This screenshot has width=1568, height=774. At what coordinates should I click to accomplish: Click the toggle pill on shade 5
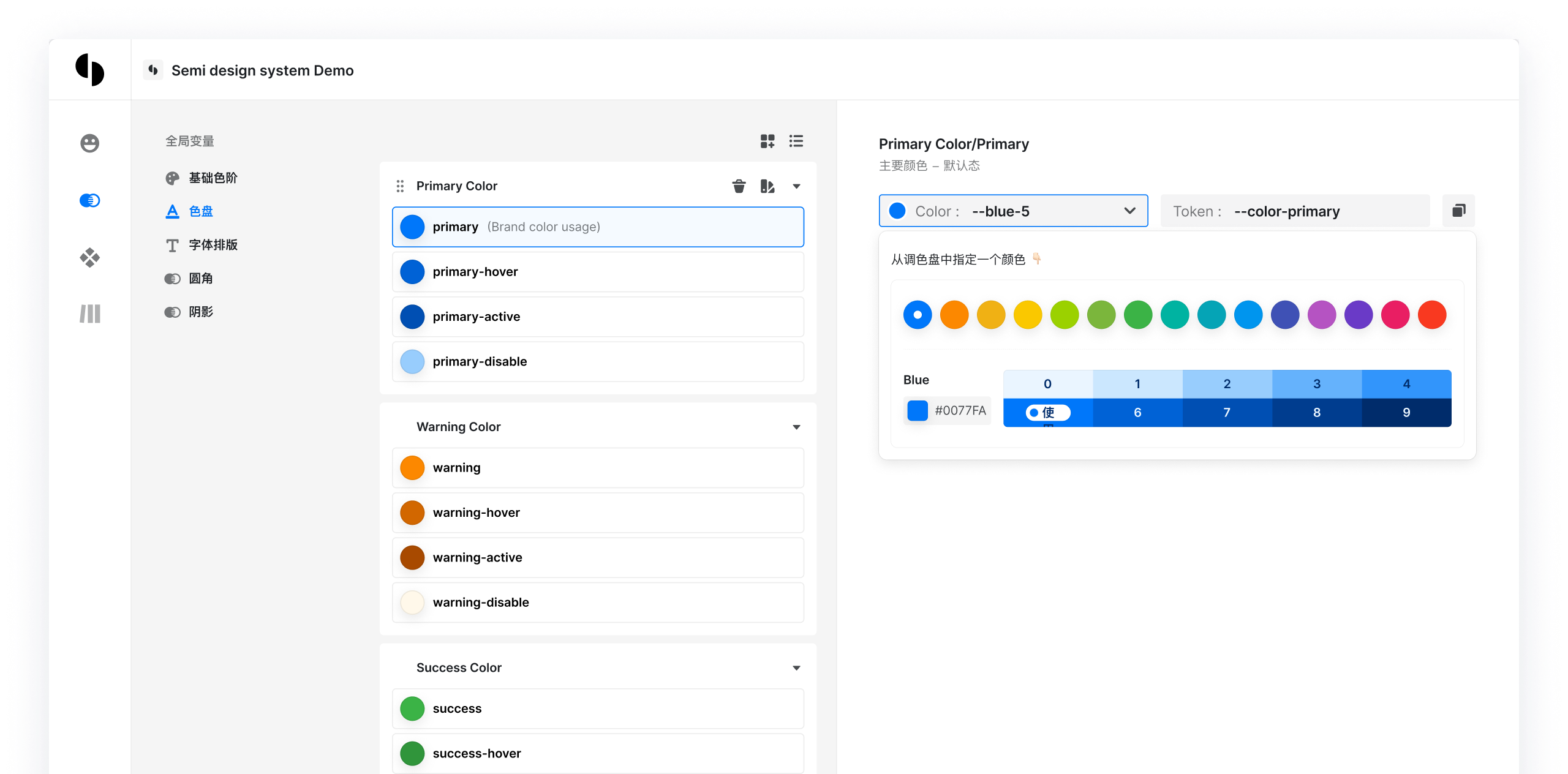[1047, 413]
